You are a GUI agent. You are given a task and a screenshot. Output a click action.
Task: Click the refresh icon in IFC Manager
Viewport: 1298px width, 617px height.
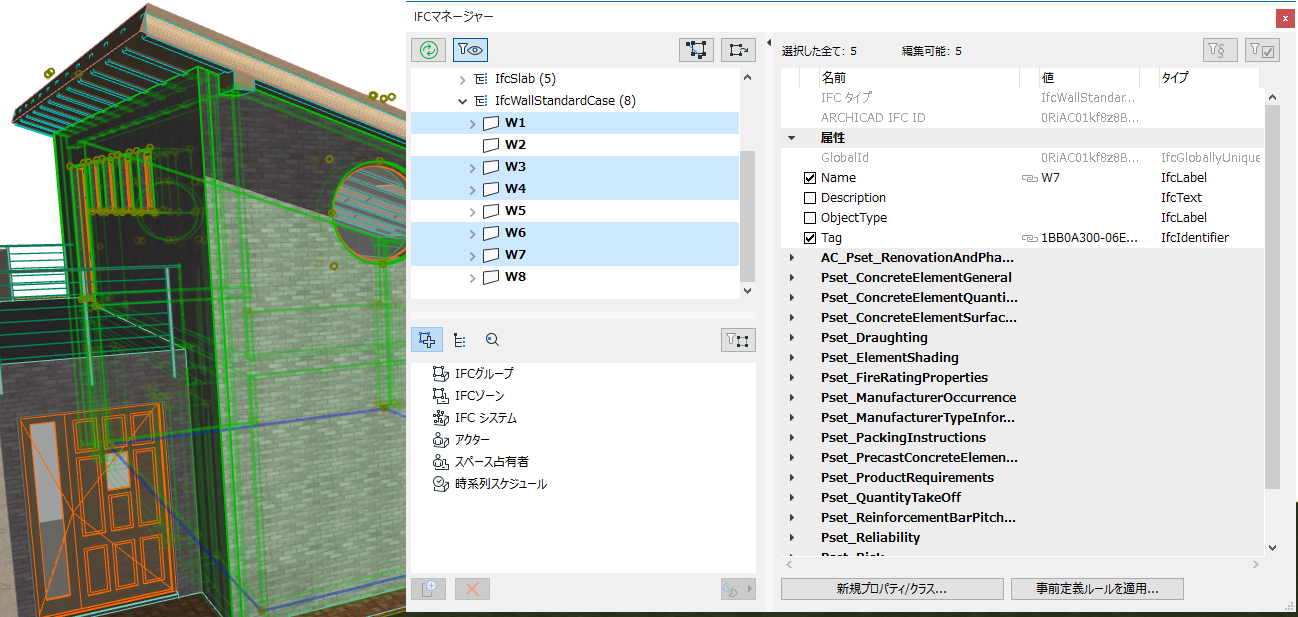(x=428, y=48)
